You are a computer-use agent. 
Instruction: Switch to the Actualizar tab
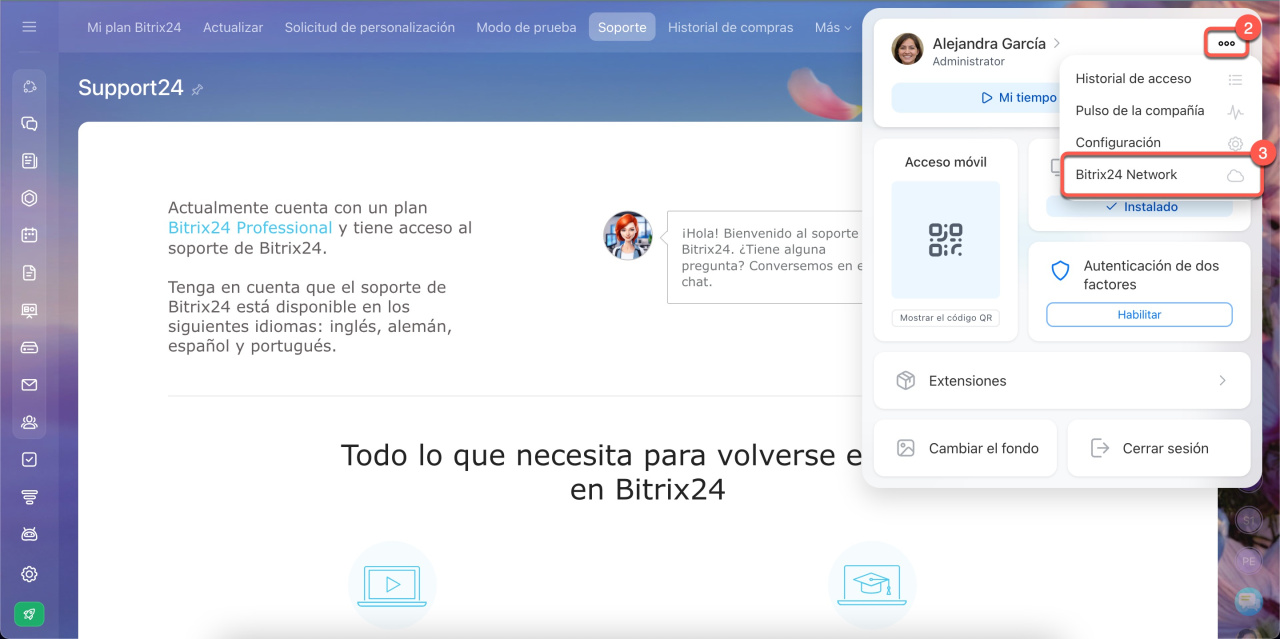[233, 27]
